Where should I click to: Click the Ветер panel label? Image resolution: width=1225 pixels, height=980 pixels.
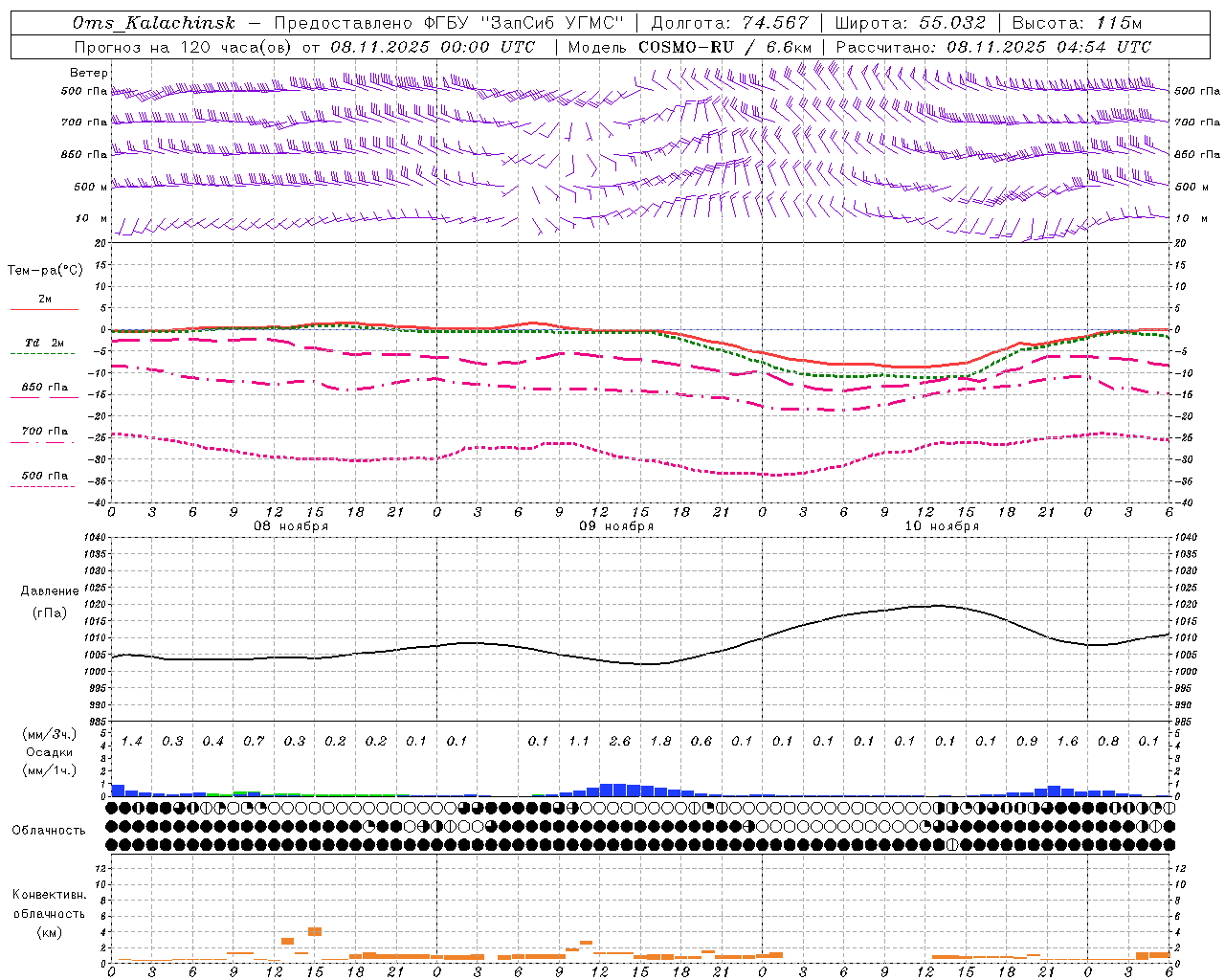pyautogui.click(x=88, y=73)
